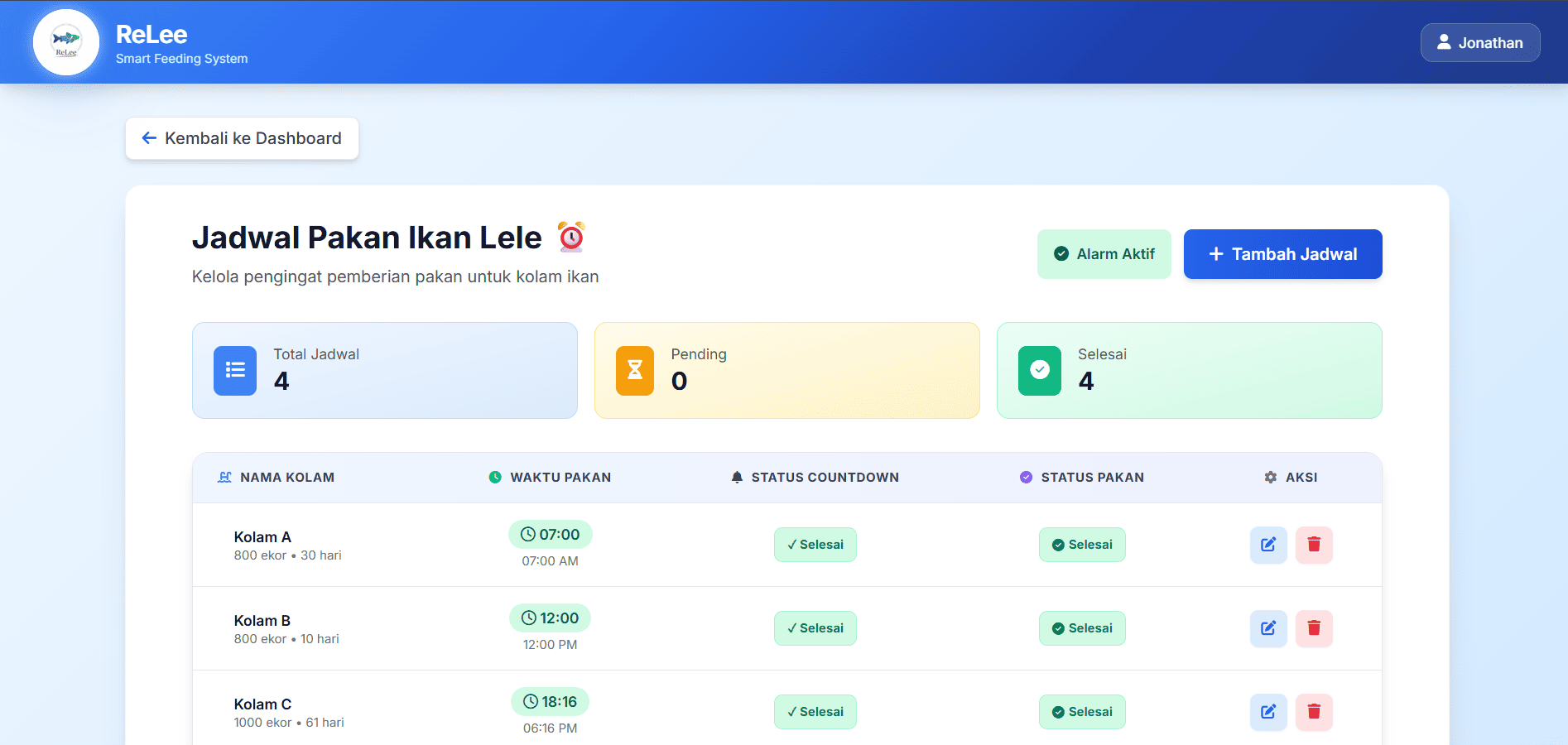Open the edit icon for Kolam A
1568x745 pixels.
(1268, 545)
